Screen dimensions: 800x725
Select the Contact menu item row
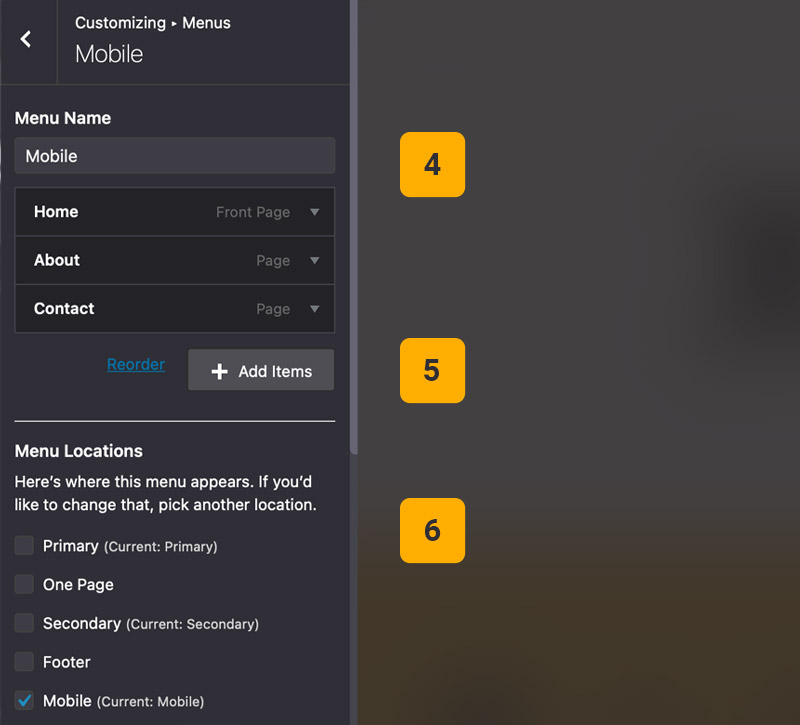(120, 309)
